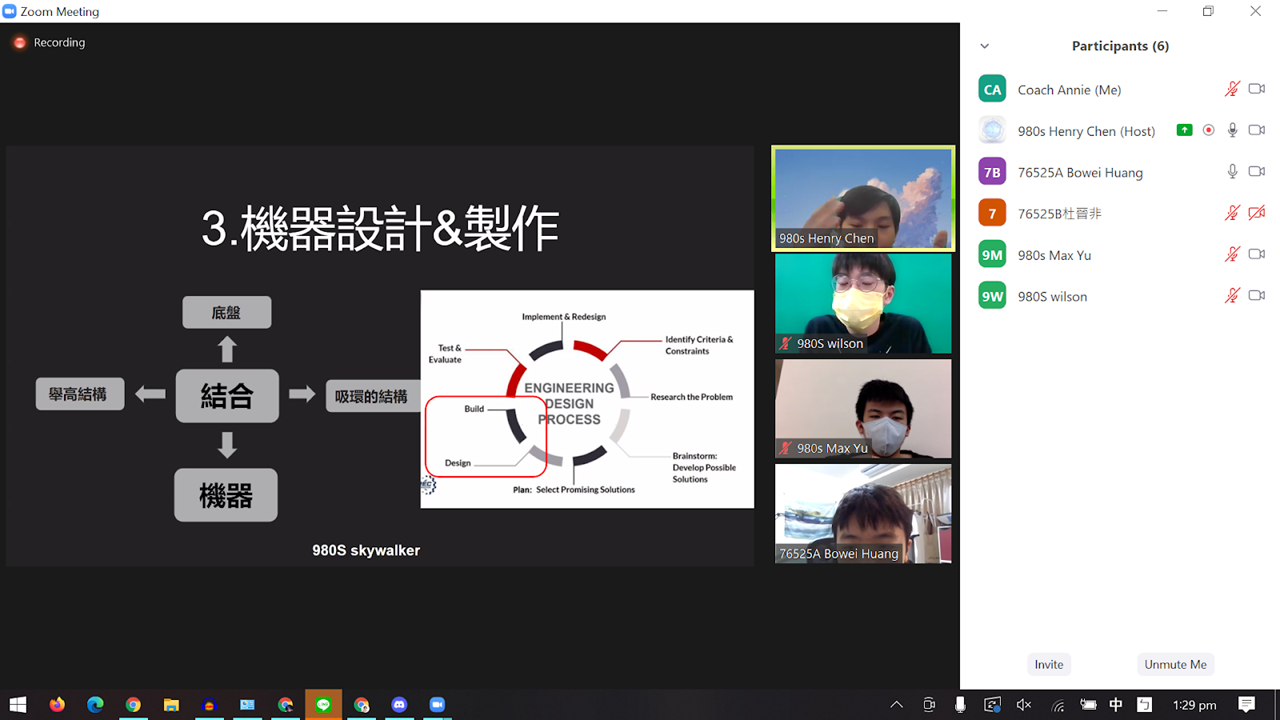This screenshot has width=1280, height=720.
Task: Show hidden system tray icons
Action: point(896,705)
